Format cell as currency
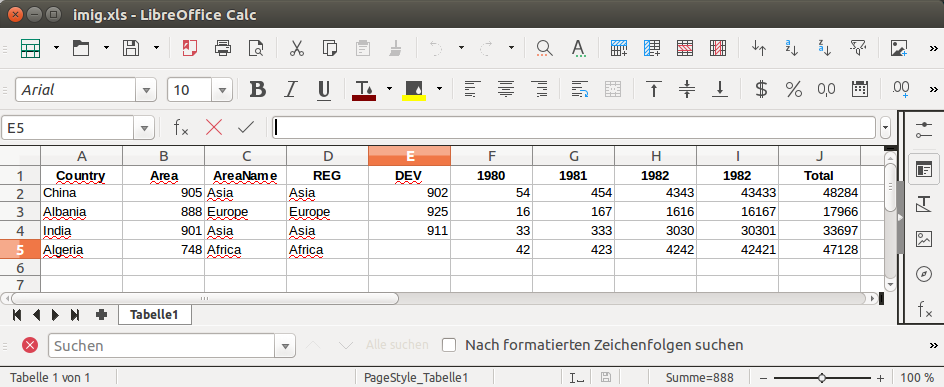 click(x=761, y=90)
